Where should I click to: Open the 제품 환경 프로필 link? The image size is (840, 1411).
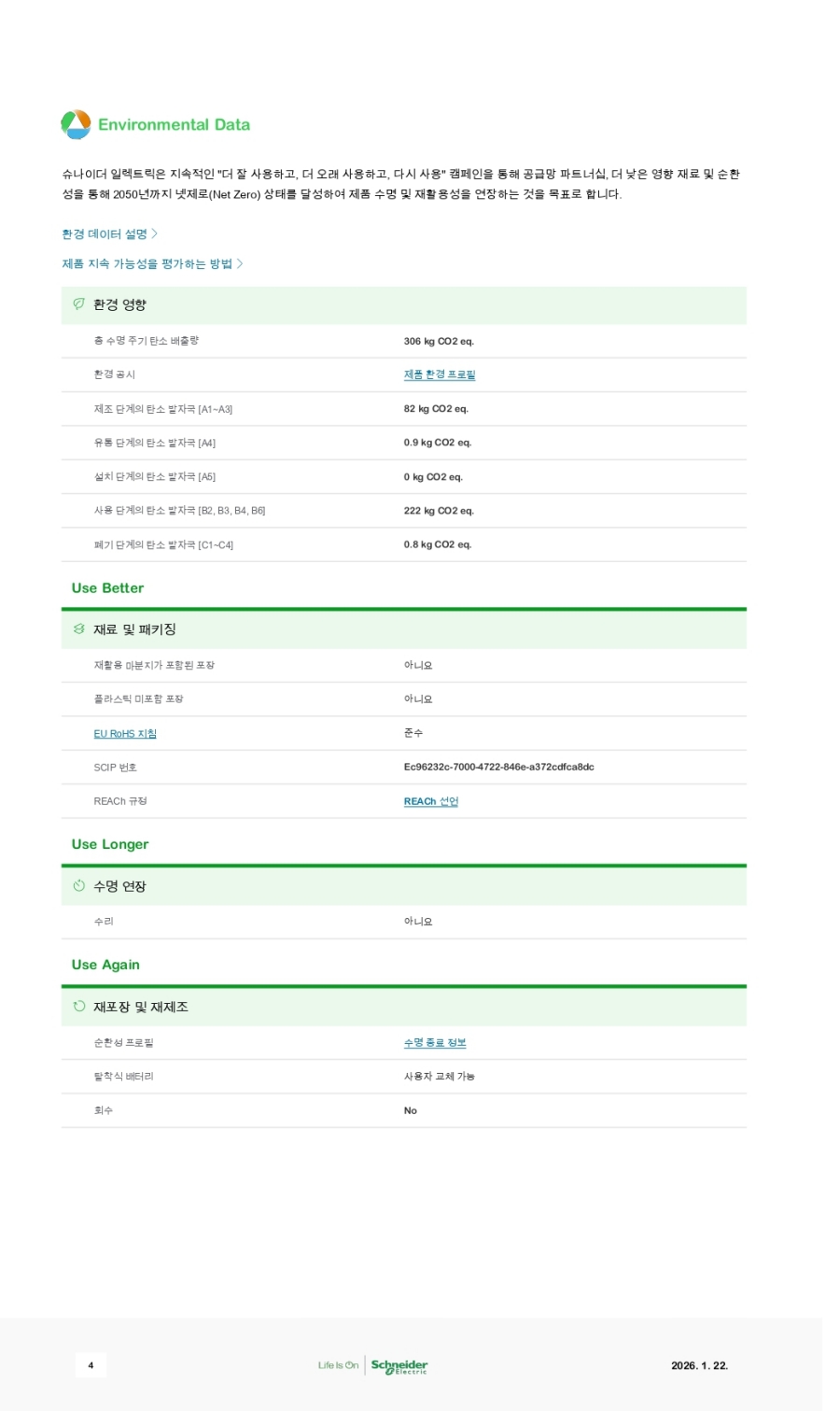point(440,374)
